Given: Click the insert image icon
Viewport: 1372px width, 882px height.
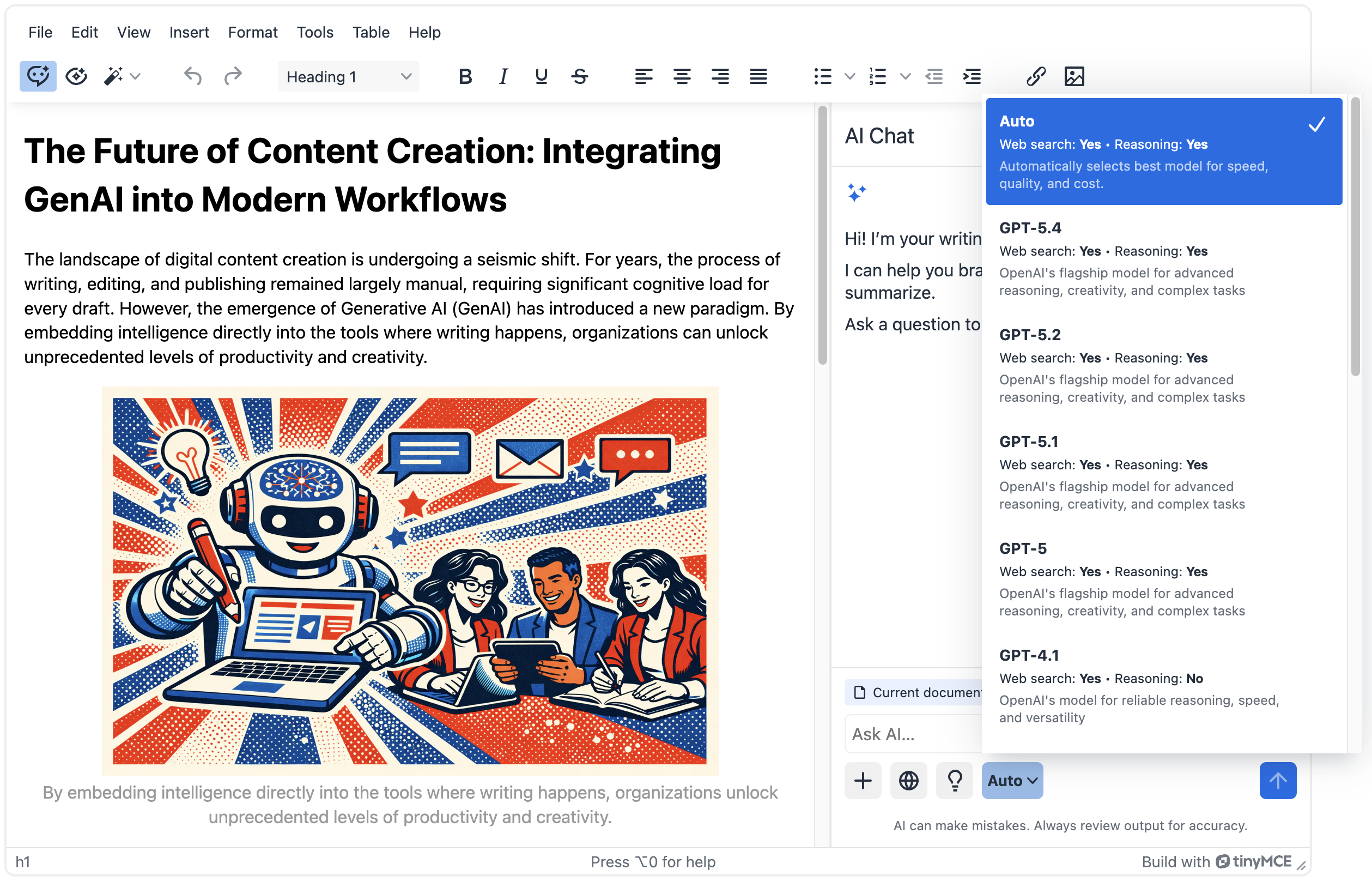Looking at the screenshot, I should tap(1074, 76).
